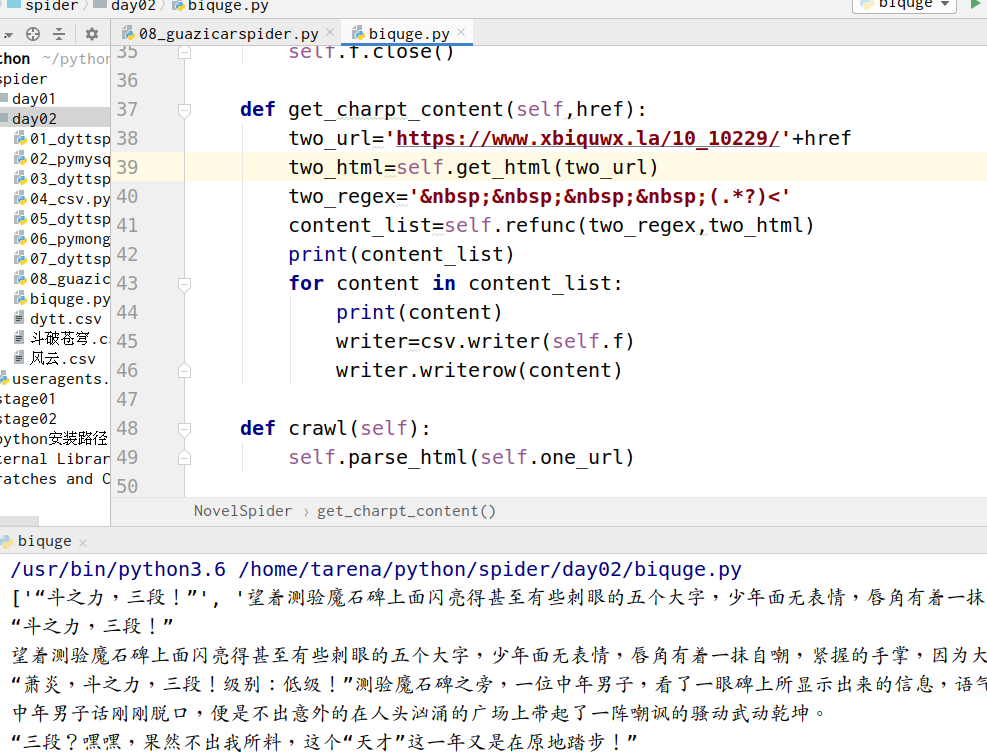The width and height of the screenshot is (987, 755).
Task: Select the day02 folder in project tree
Action: point(34,119)
